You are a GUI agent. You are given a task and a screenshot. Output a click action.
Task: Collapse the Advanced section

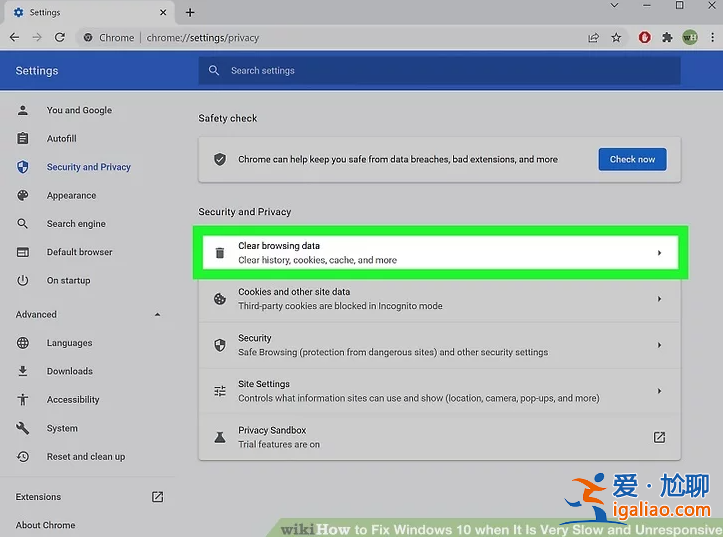[157, 314]
